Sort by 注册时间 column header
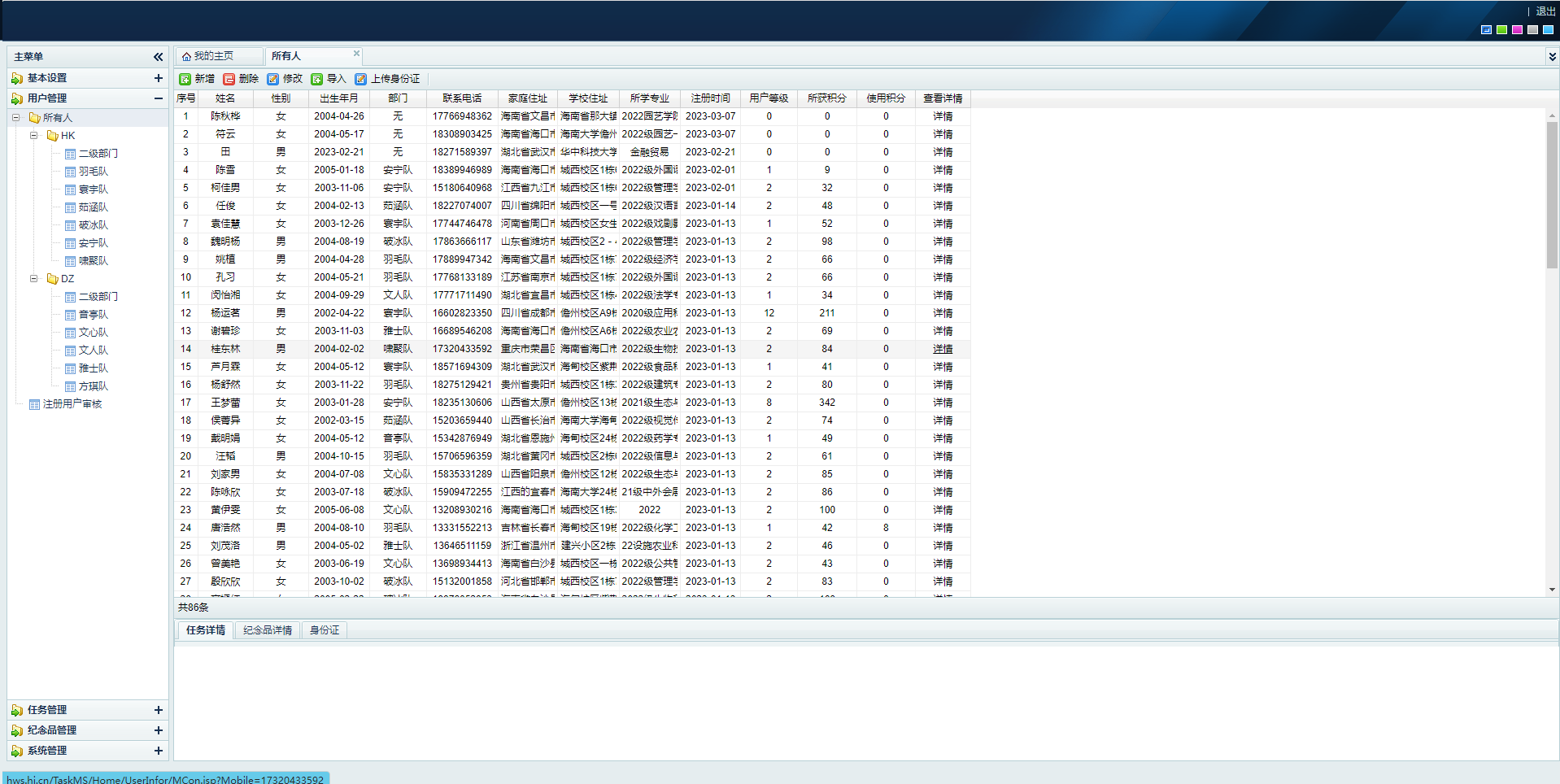 tap(711, 98)
